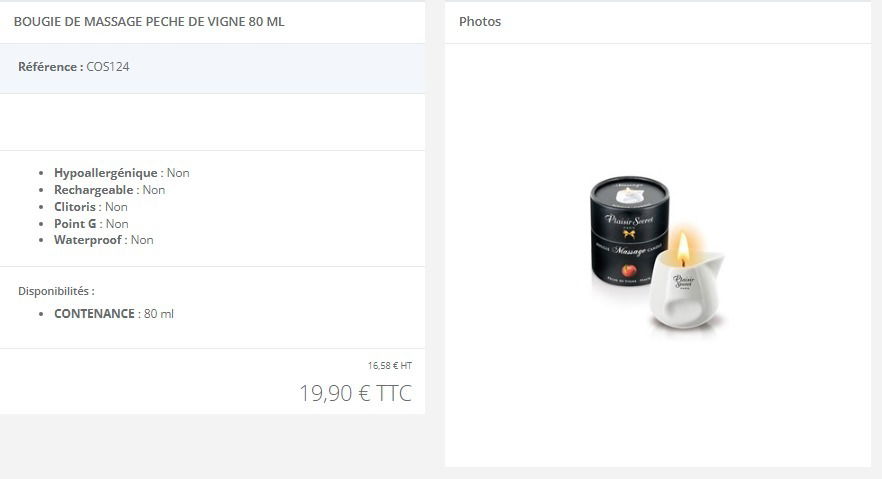
Task: Click the CONTENANCE 80 ml entry
Action: 114,313
